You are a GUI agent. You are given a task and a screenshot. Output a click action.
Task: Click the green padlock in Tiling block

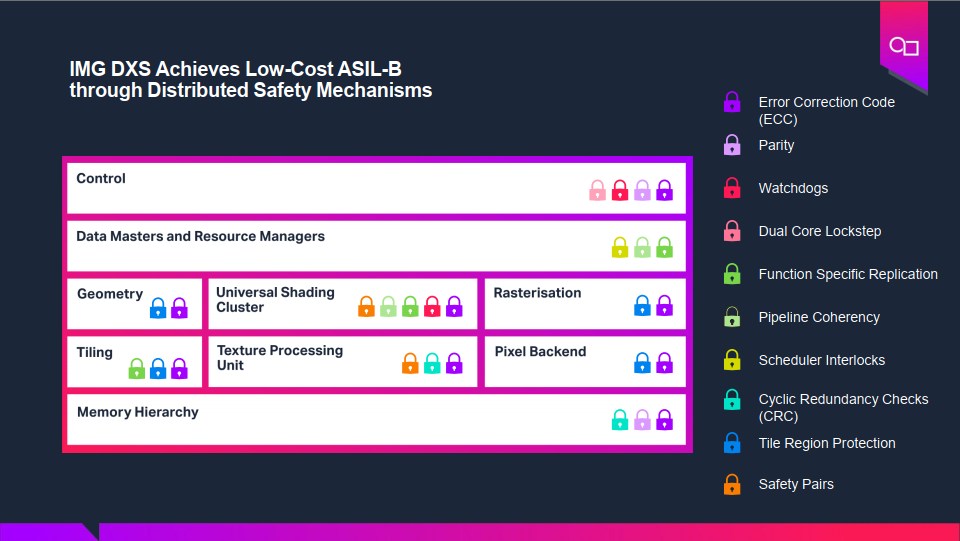point(137,368)
